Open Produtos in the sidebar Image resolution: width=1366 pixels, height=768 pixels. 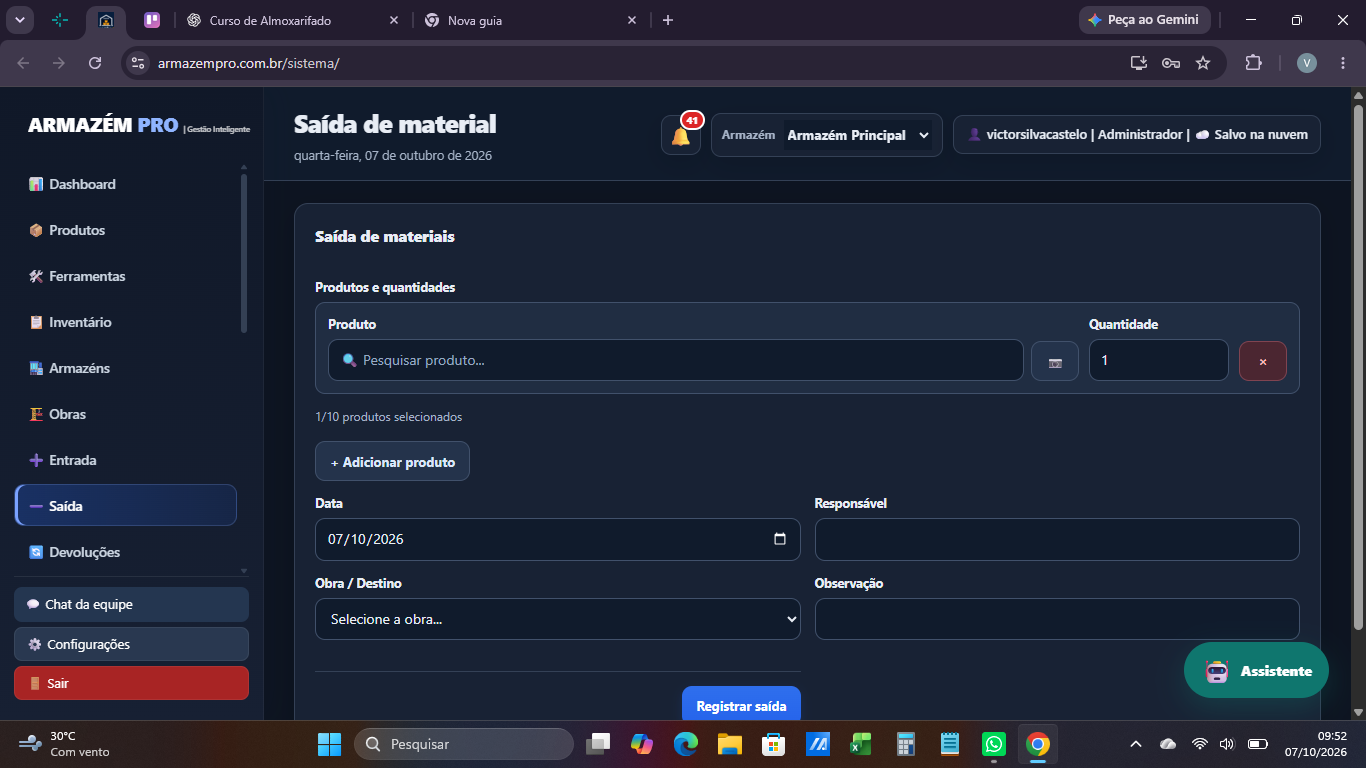pyautogui.click(x=126, y=230)
